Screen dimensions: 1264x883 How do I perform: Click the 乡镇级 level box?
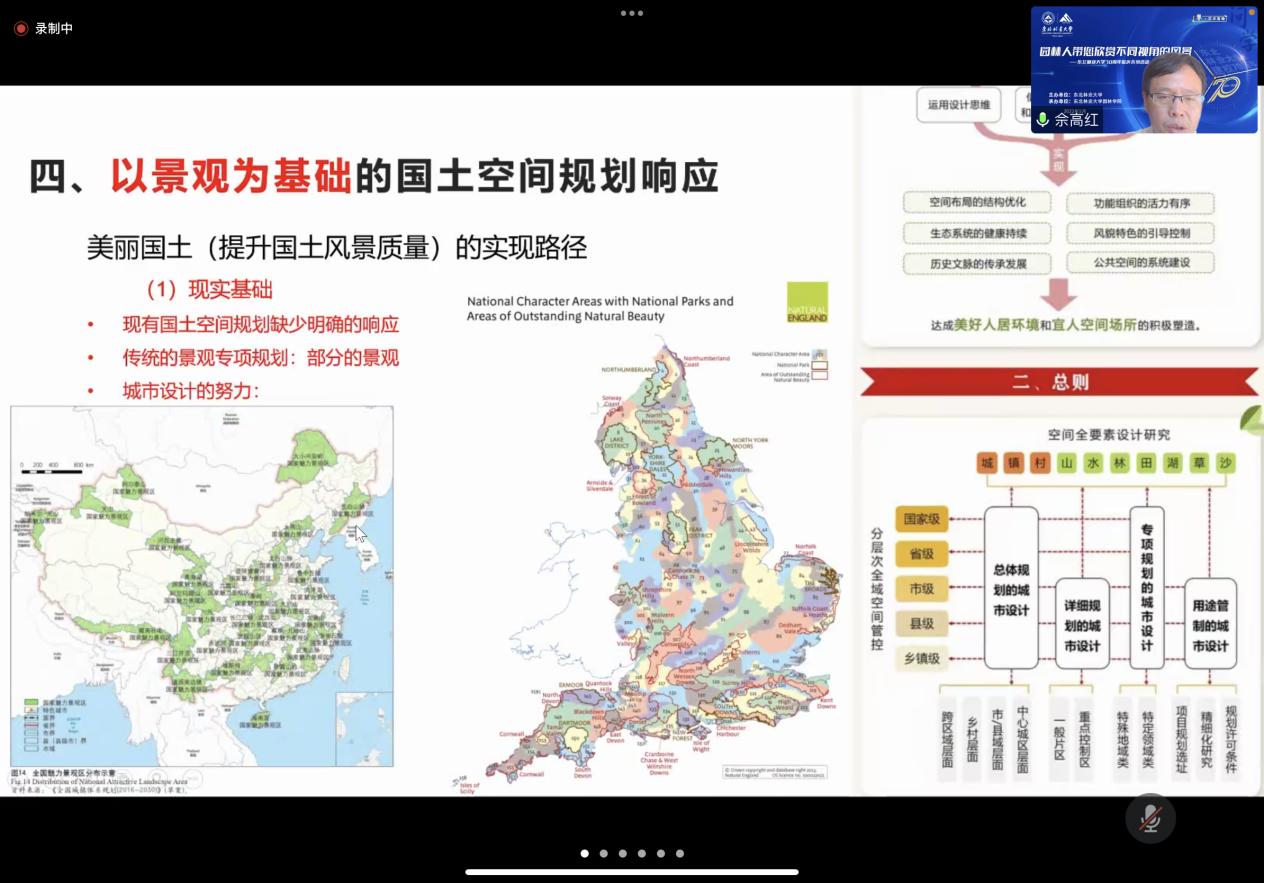[x=919, y=658]
